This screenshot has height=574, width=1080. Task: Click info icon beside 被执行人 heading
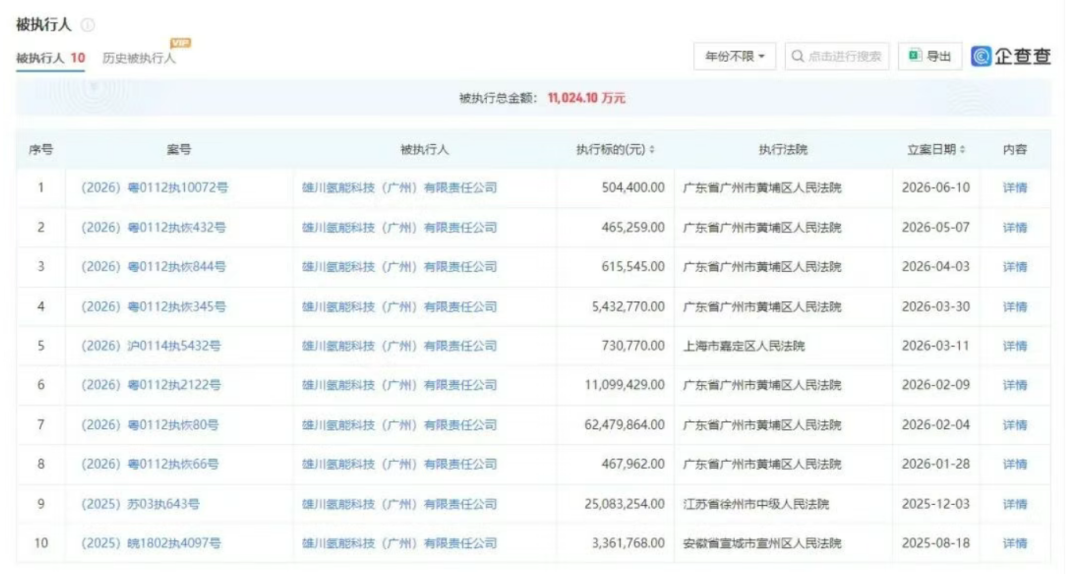point(87,25)
